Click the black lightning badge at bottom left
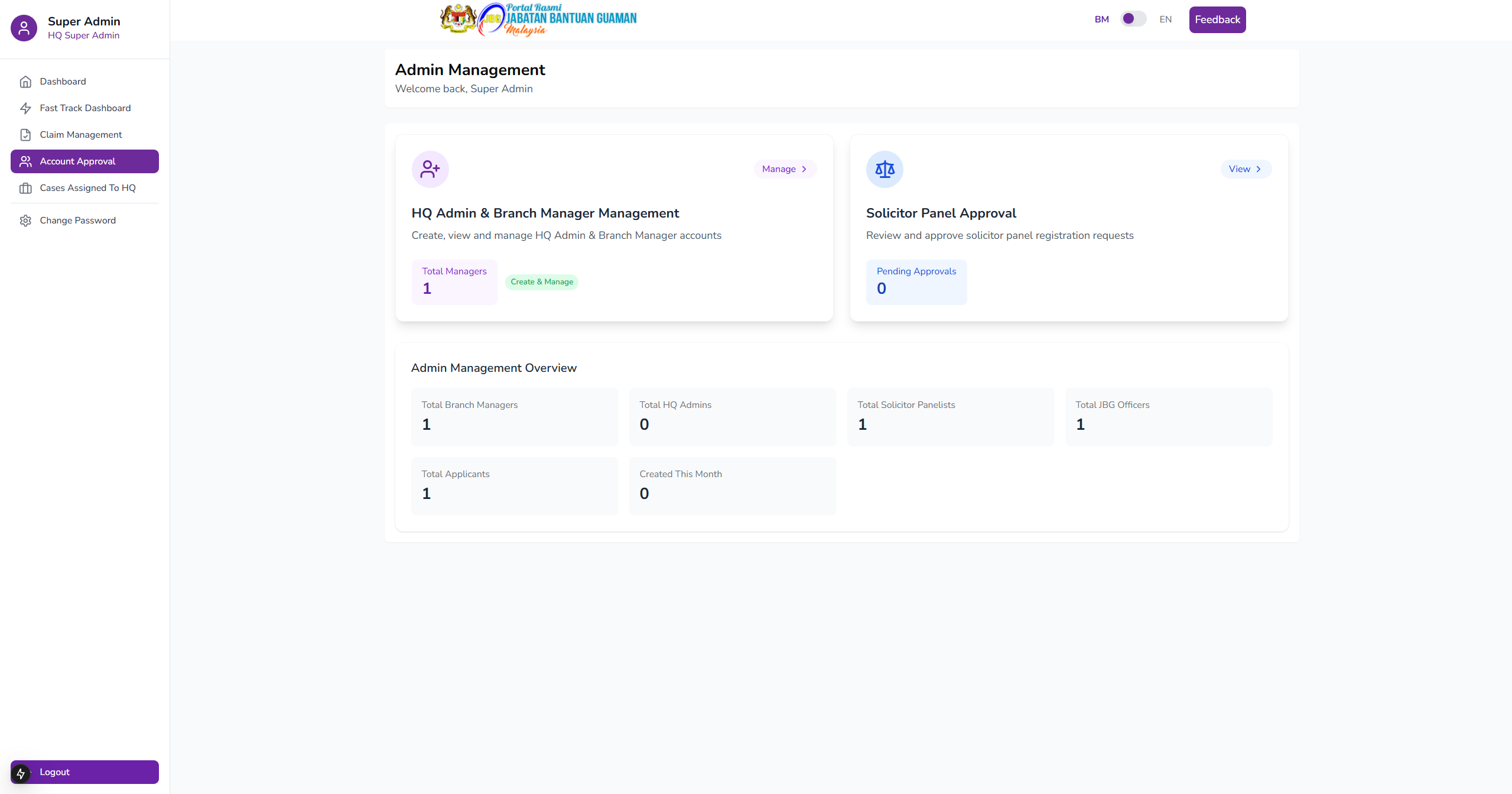This screenshot has width=1512, height=794. point(21,773)
